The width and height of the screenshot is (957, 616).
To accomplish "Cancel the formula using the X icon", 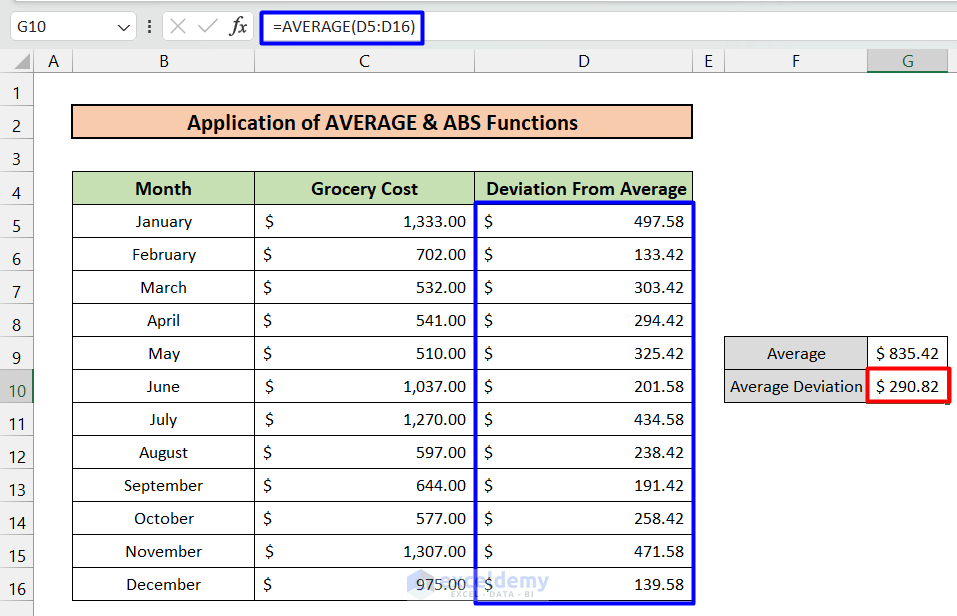I will (x=178, y=28).
